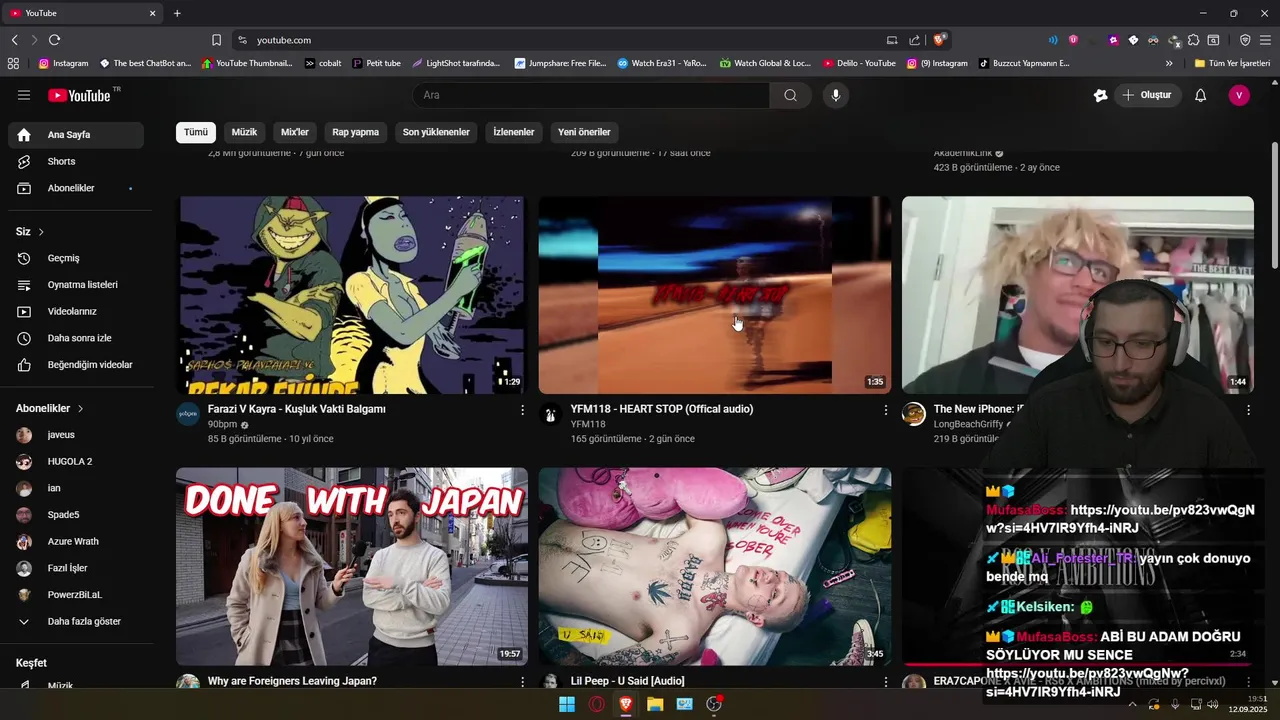The width and height of the screenshot is (1280, 720).
Task: Open options for Why are Foreigners Leaving Japan
Action: [522, 681]
